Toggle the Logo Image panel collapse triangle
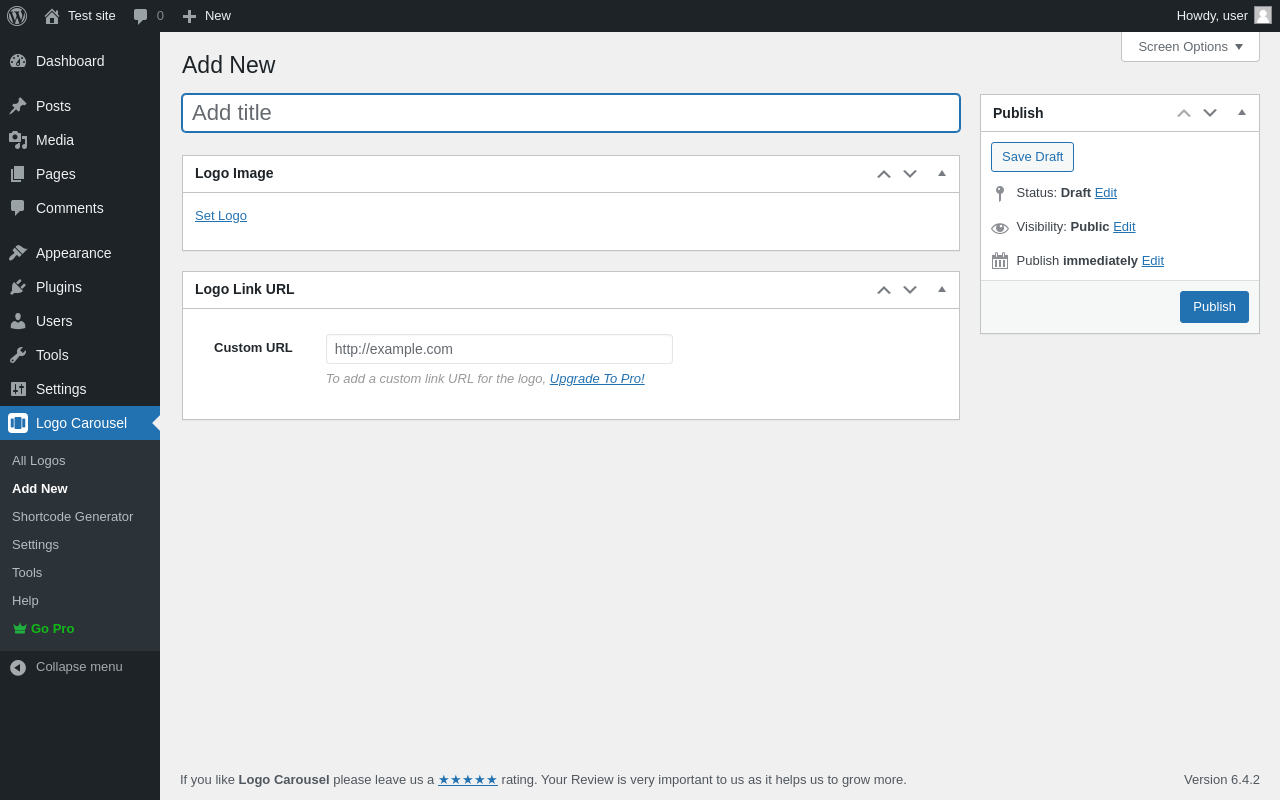 [942, 174]
